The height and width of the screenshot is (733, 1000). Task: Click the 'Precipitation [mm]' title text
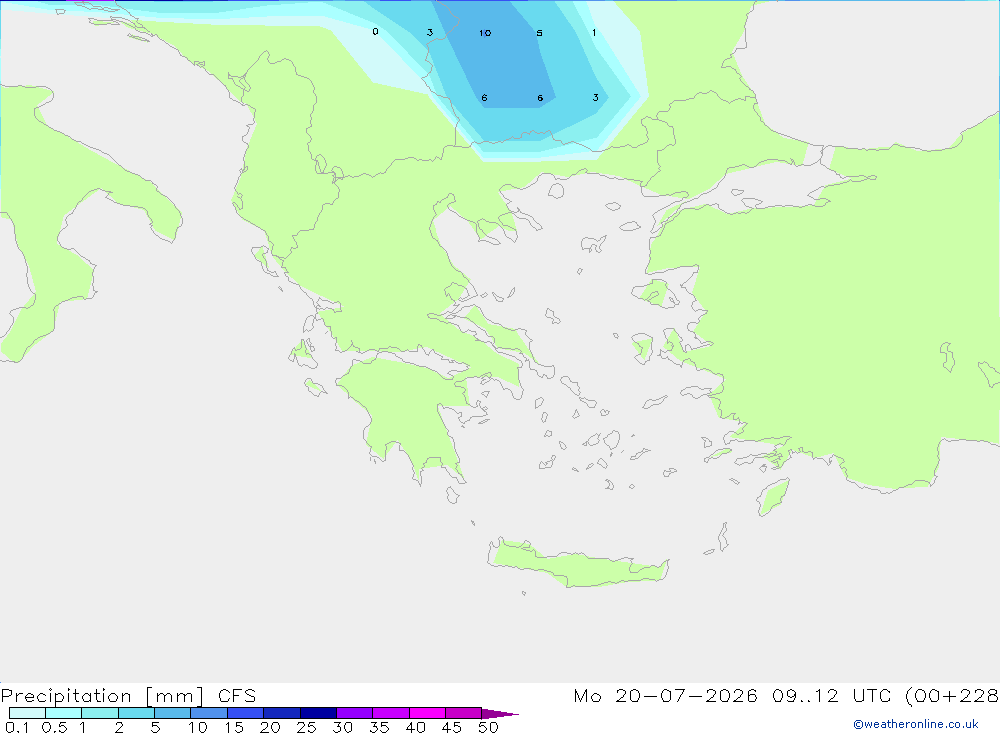(x=102, y=696)
